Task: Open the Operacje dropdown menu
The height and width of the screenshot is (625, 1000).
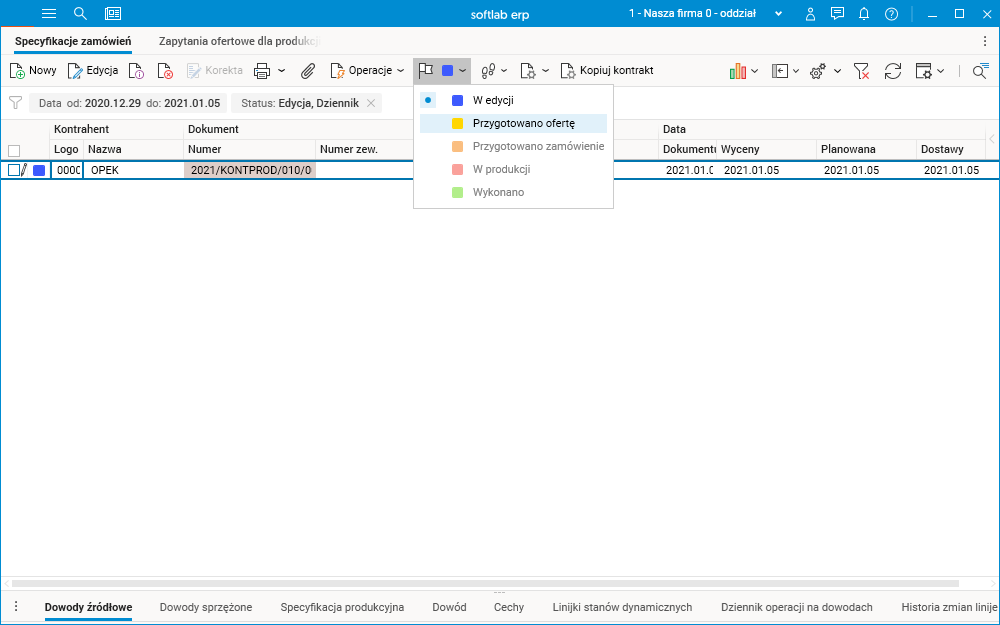Action: pos(367,70)
